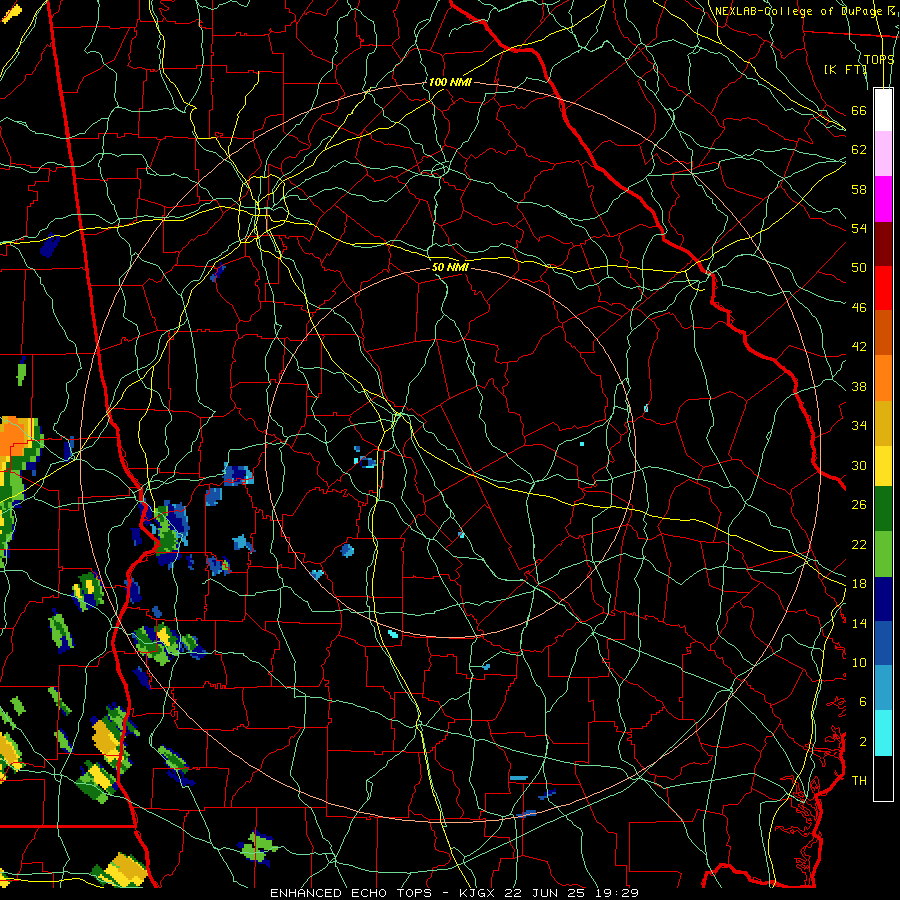Click the "54" legend value

[x=859, y=228]
